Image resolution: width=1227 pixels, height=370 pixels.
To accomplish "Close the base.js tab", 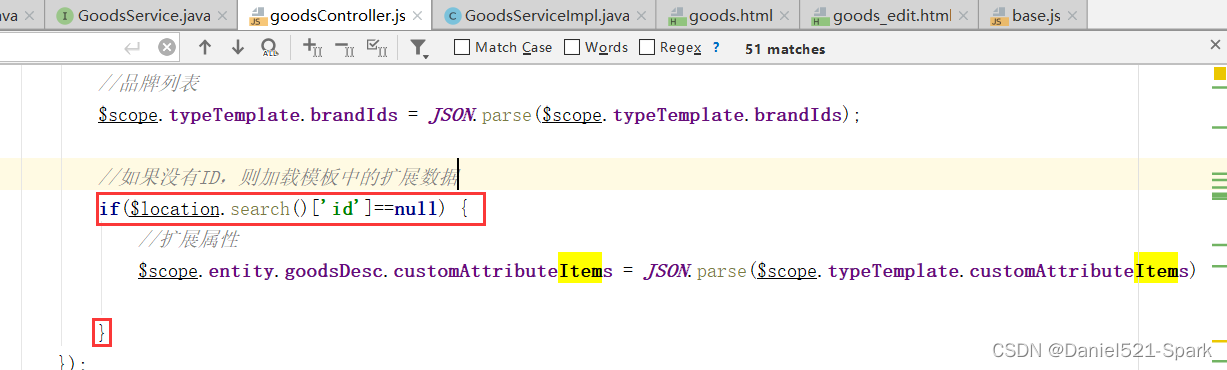I will pos(1073,16).
